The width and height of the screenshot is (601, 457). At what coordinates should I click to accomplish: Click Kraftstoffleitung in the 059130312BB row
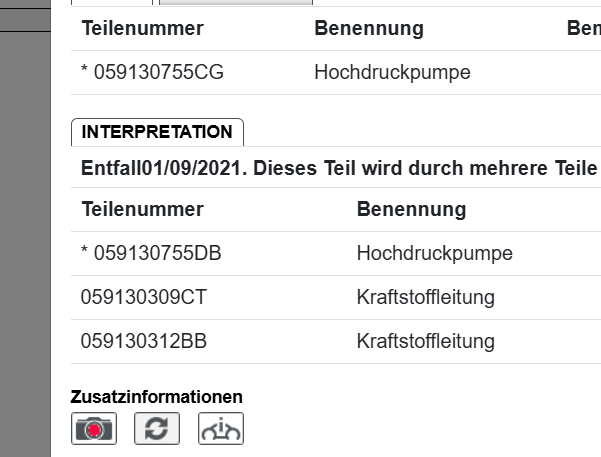[425, 342]
